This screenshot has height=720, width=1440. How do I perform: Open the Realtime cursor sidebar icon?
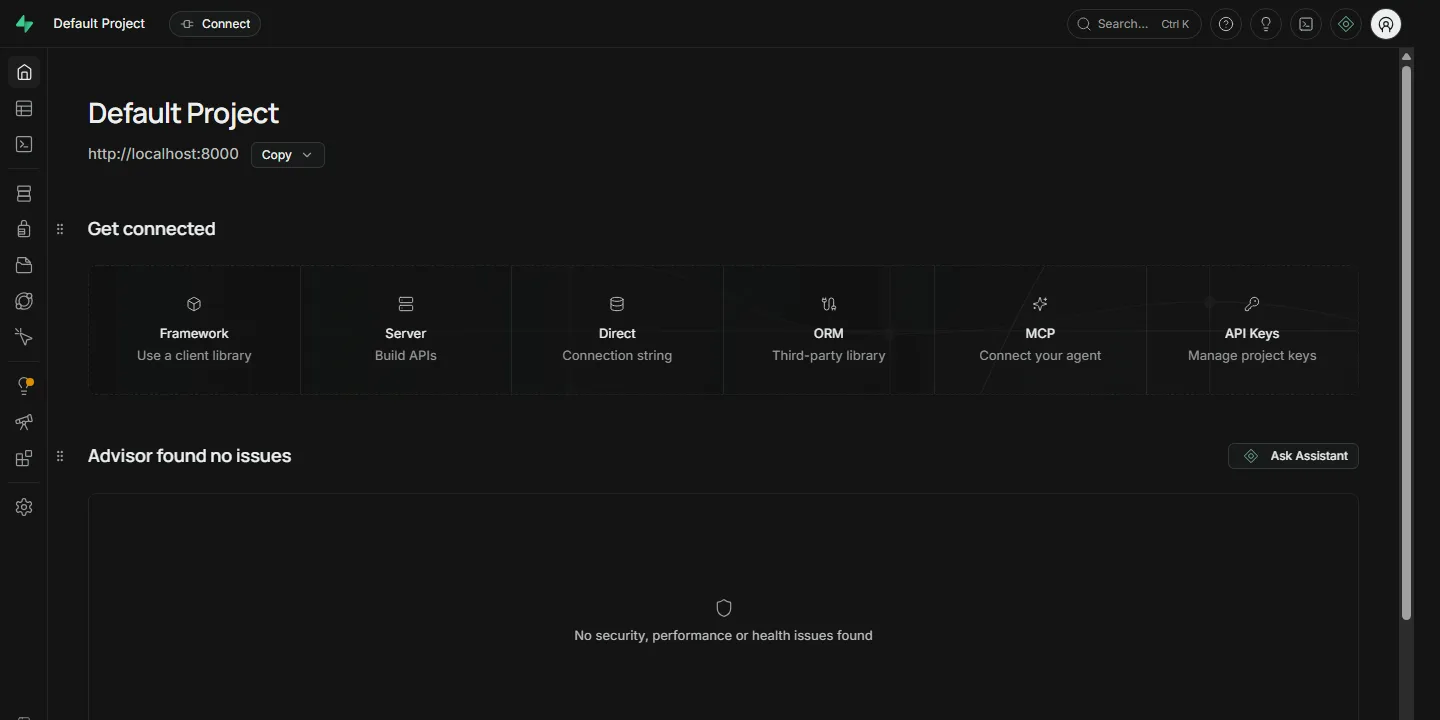24,337
